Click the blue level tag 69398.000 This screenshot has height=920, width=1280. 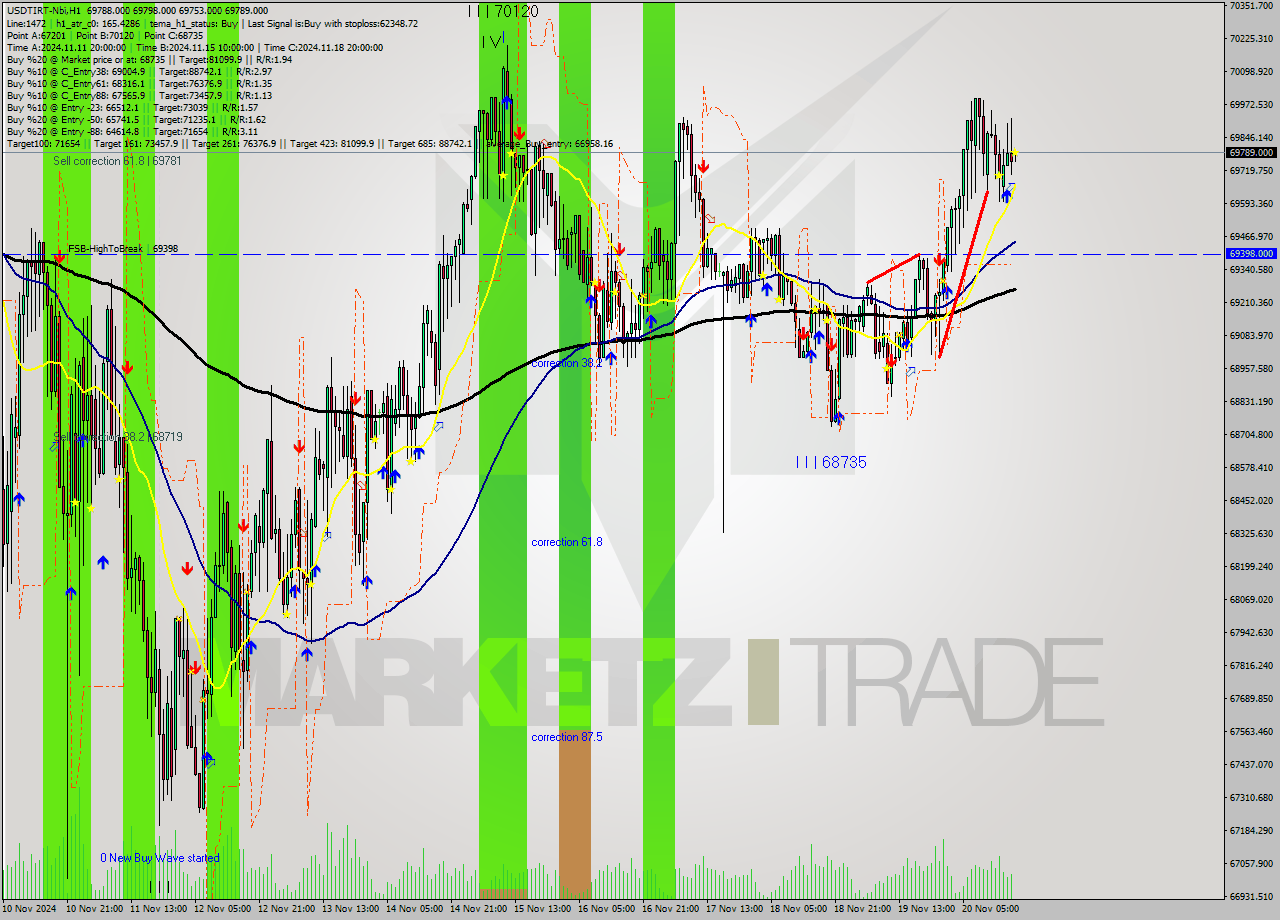pos(1251,254)
